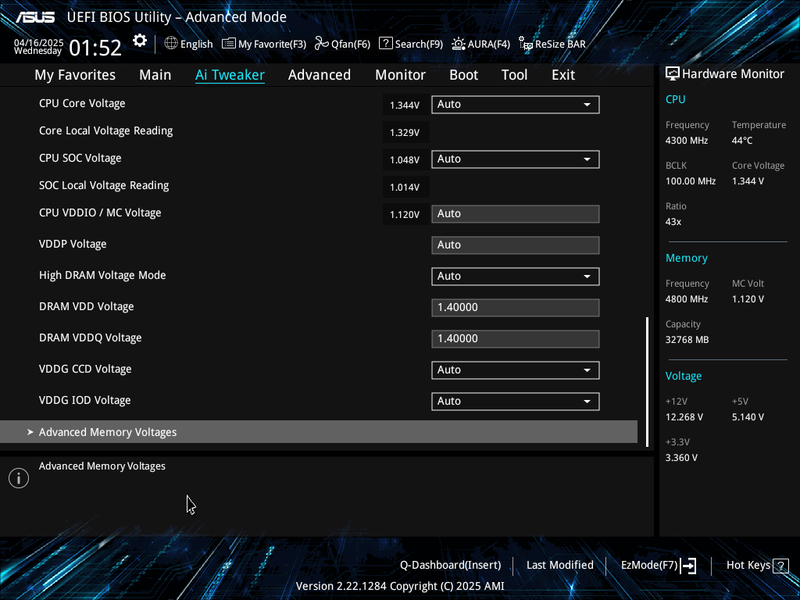
Task: Open VDDG IOD Voltage dropdown
Action: [515, 402]
